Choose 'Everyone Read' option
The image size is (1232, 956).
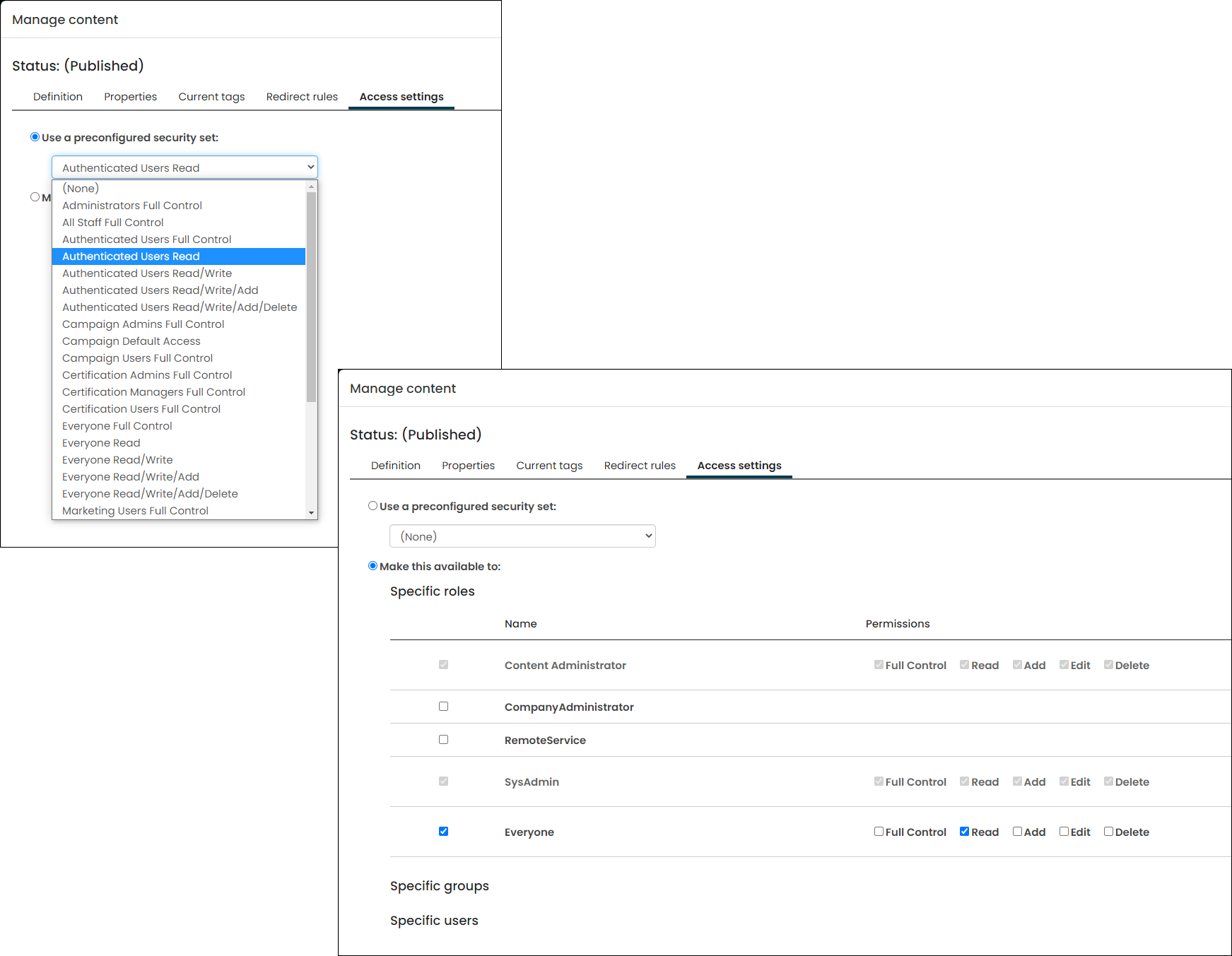coord(179,443)
